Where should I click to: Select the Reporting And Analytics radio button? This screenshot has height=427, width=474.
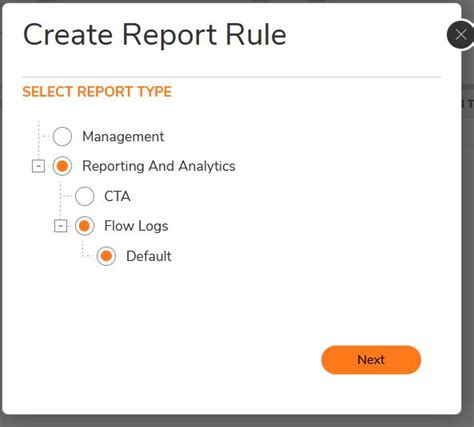point(62,166)
